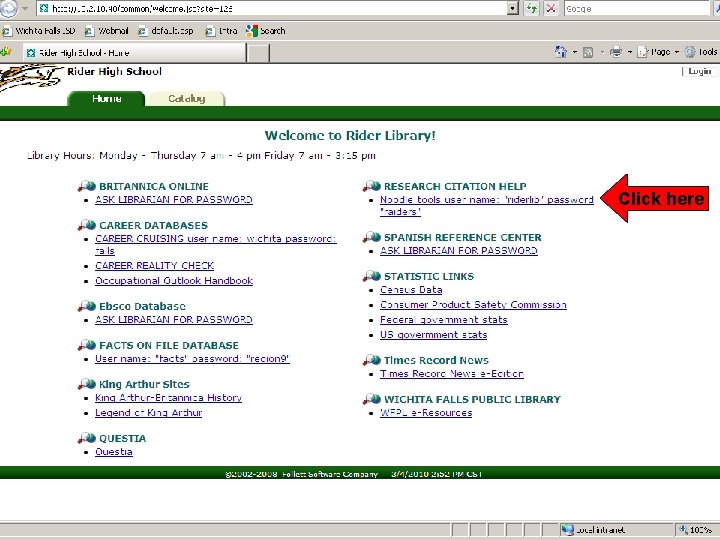Click the stop loading red X icon
Viewport: 720px width, 540px height.
(551, 8)
